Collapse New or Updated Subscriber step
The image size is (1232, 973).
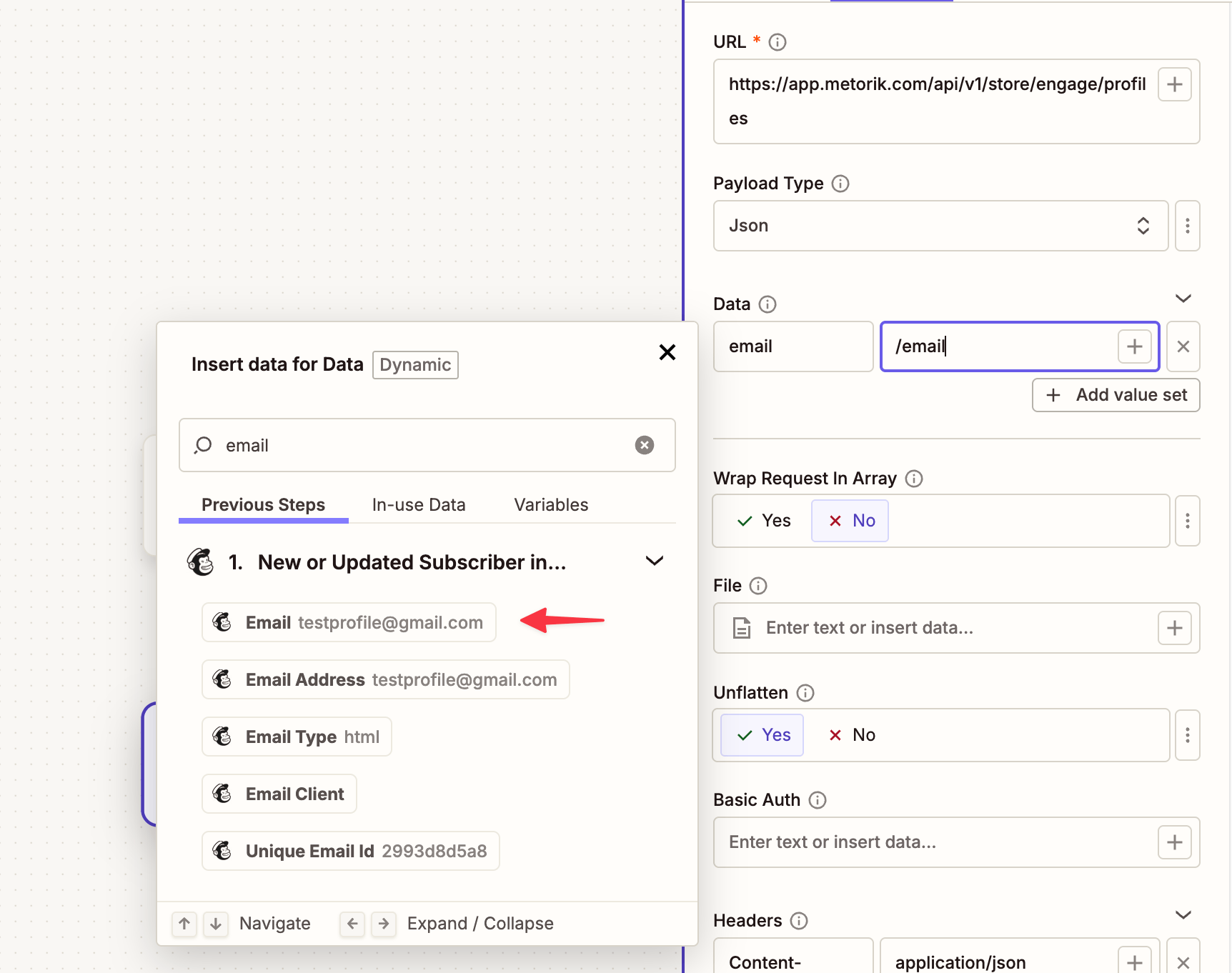coord(655,562)
